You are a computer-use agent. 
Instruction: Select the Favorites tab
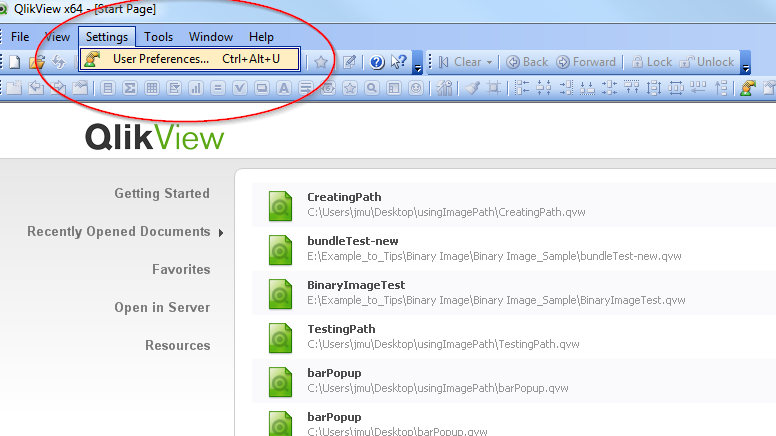pyautogui.click(x=181, y=270)
